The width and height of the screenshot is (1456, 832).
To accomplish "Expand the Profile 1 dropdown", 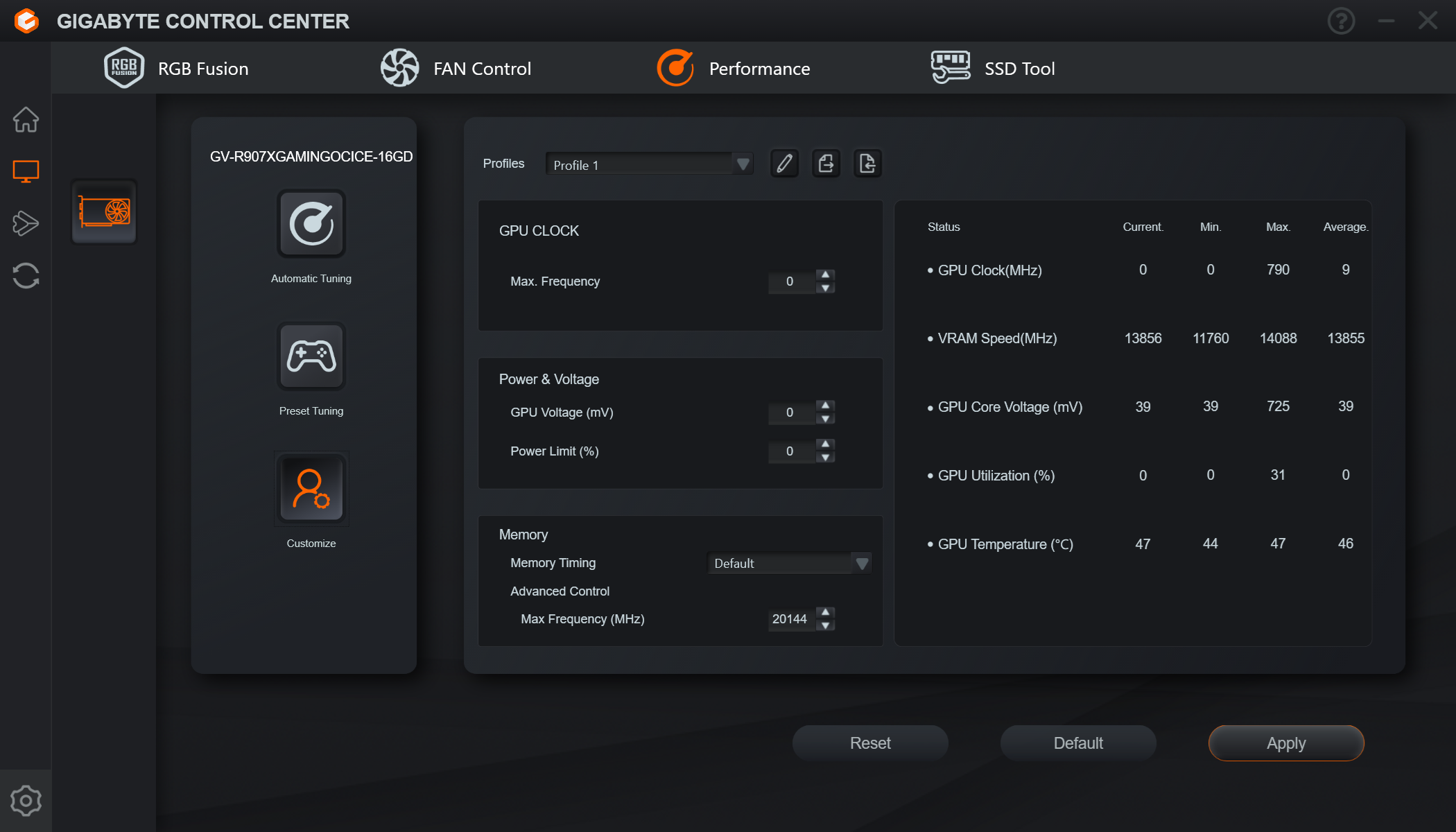I will click(x=649, y=164).
